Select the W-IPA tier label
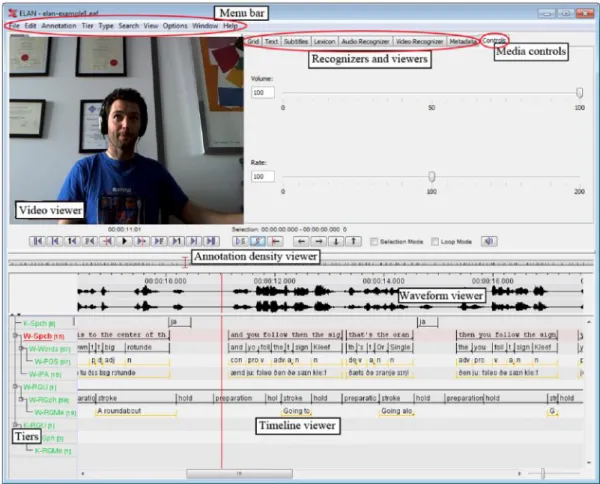The image size is (600, 484). 45,374
